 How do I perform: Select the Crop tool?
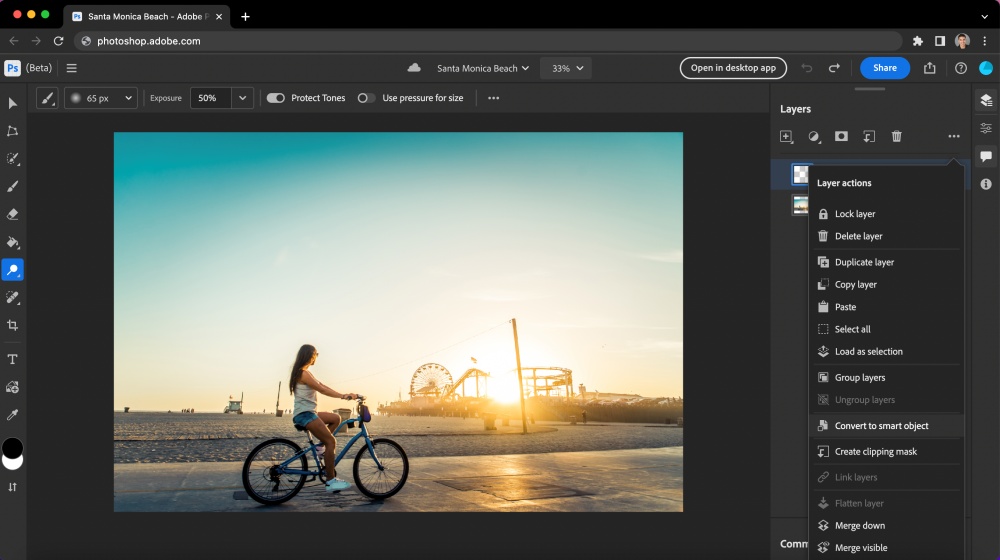[x=13, y=325]
